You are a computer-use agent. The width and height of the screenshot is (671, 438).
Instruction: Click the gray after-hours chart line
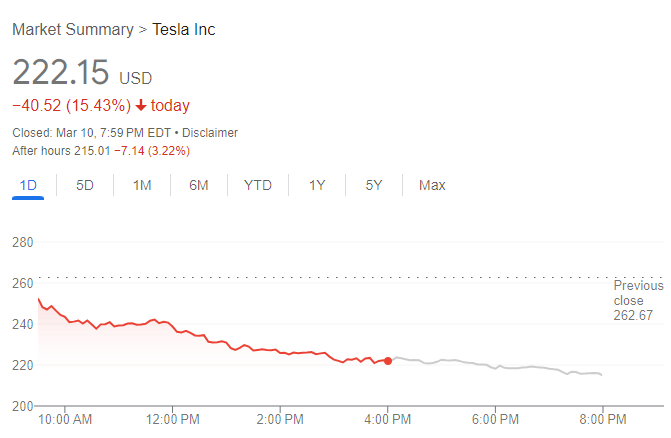tap(500, 367)
